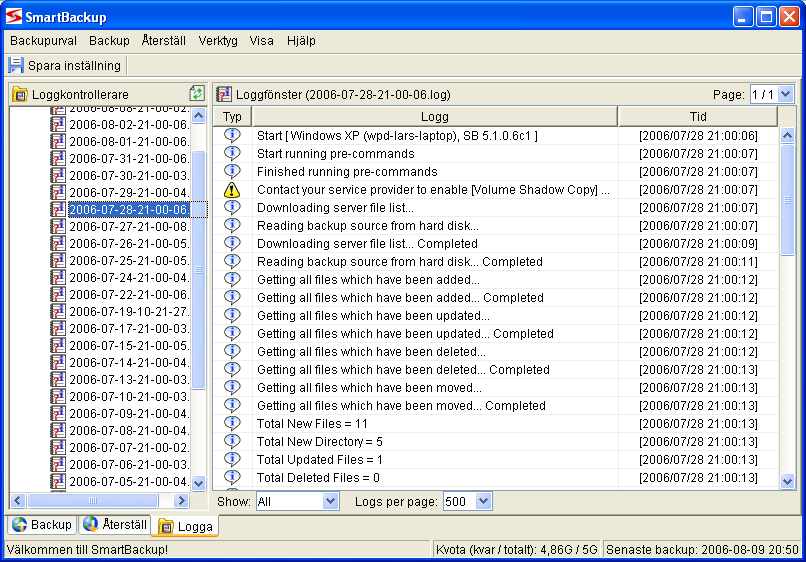The image size is (806, 562).
Task: Switch to the Backup bottom tab
Action: pos(42,524)
